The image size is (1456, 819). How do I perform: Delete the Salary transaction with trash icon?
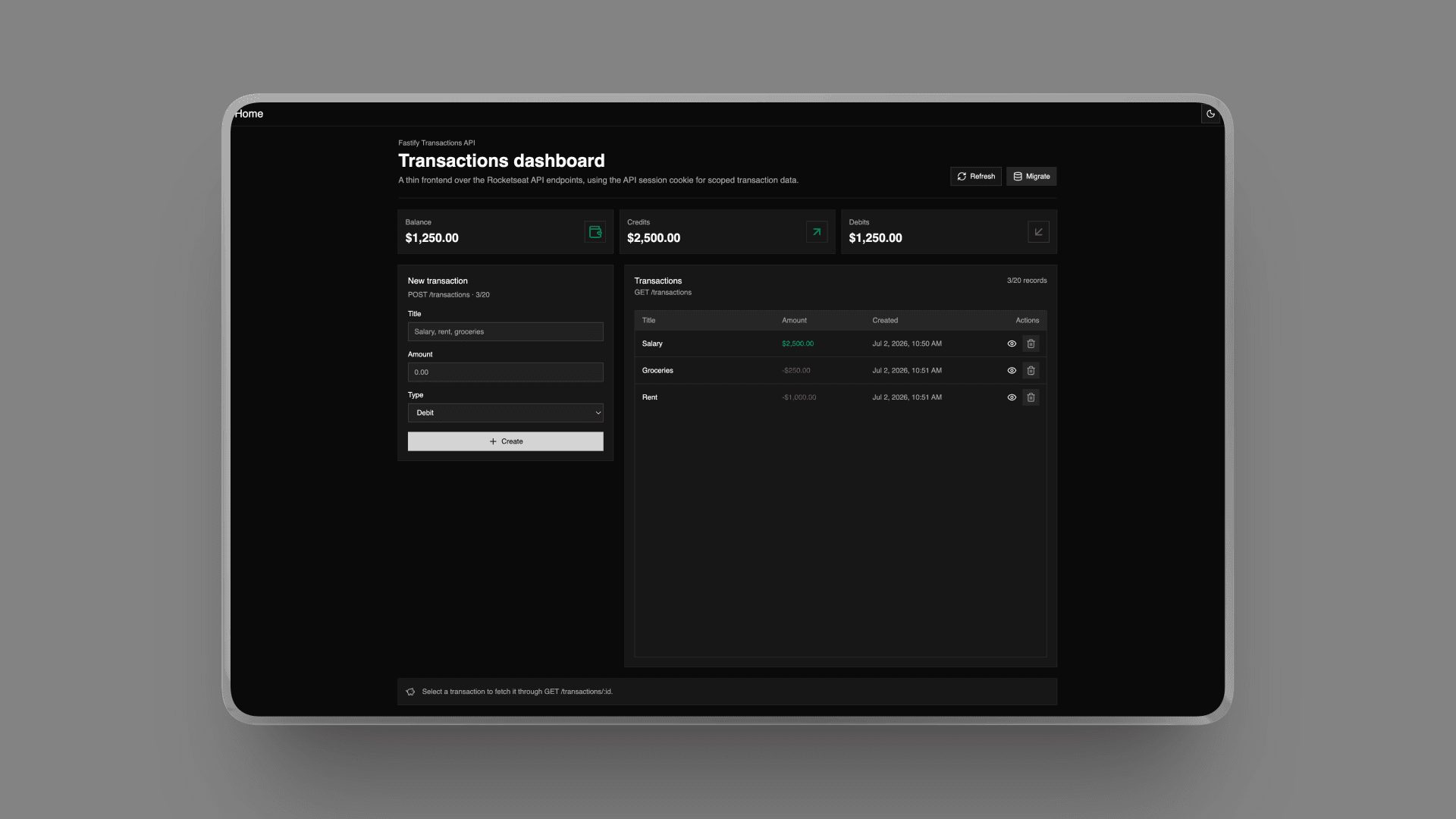coord(1031,344)
